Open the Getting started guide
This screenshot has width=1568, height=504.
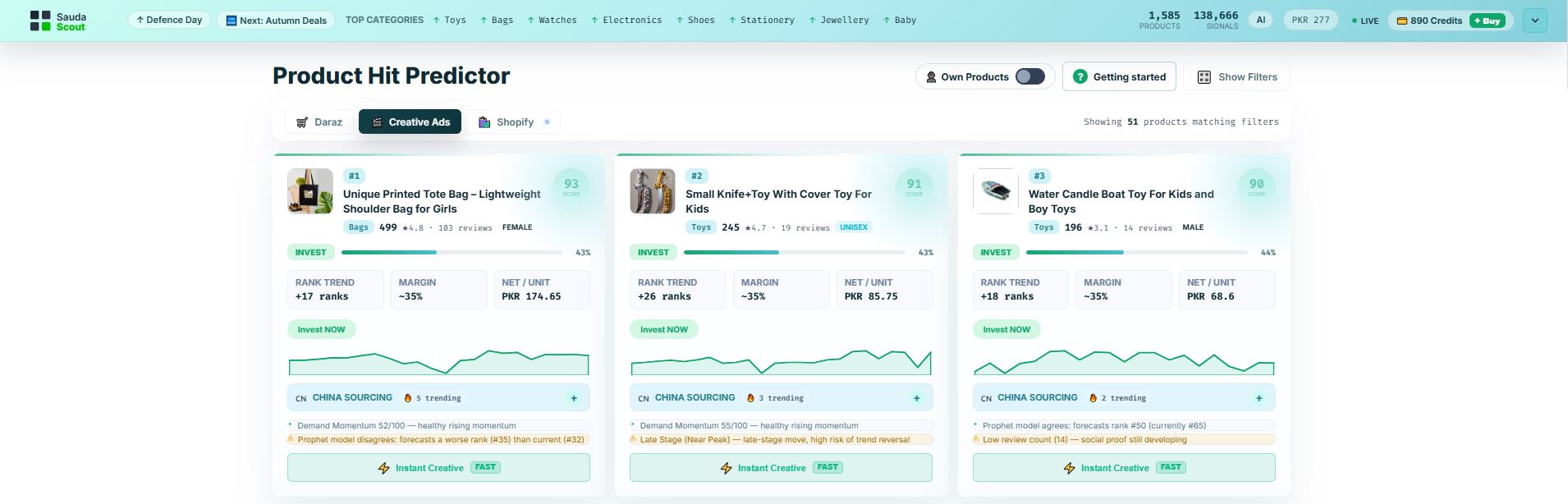tap(1119, 76)
